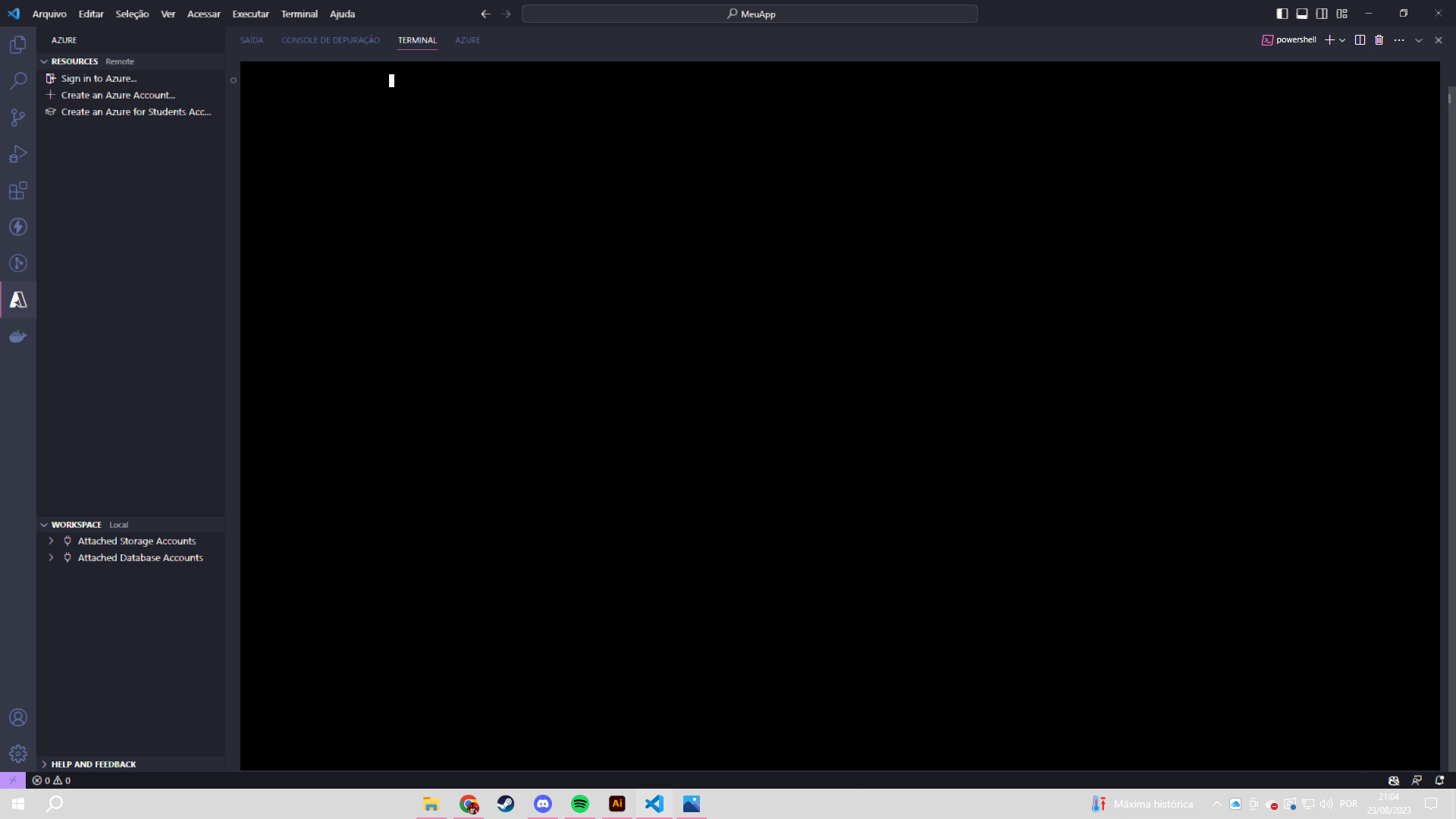Open the Explorer view in the activity bar

(x=17, y=44)
